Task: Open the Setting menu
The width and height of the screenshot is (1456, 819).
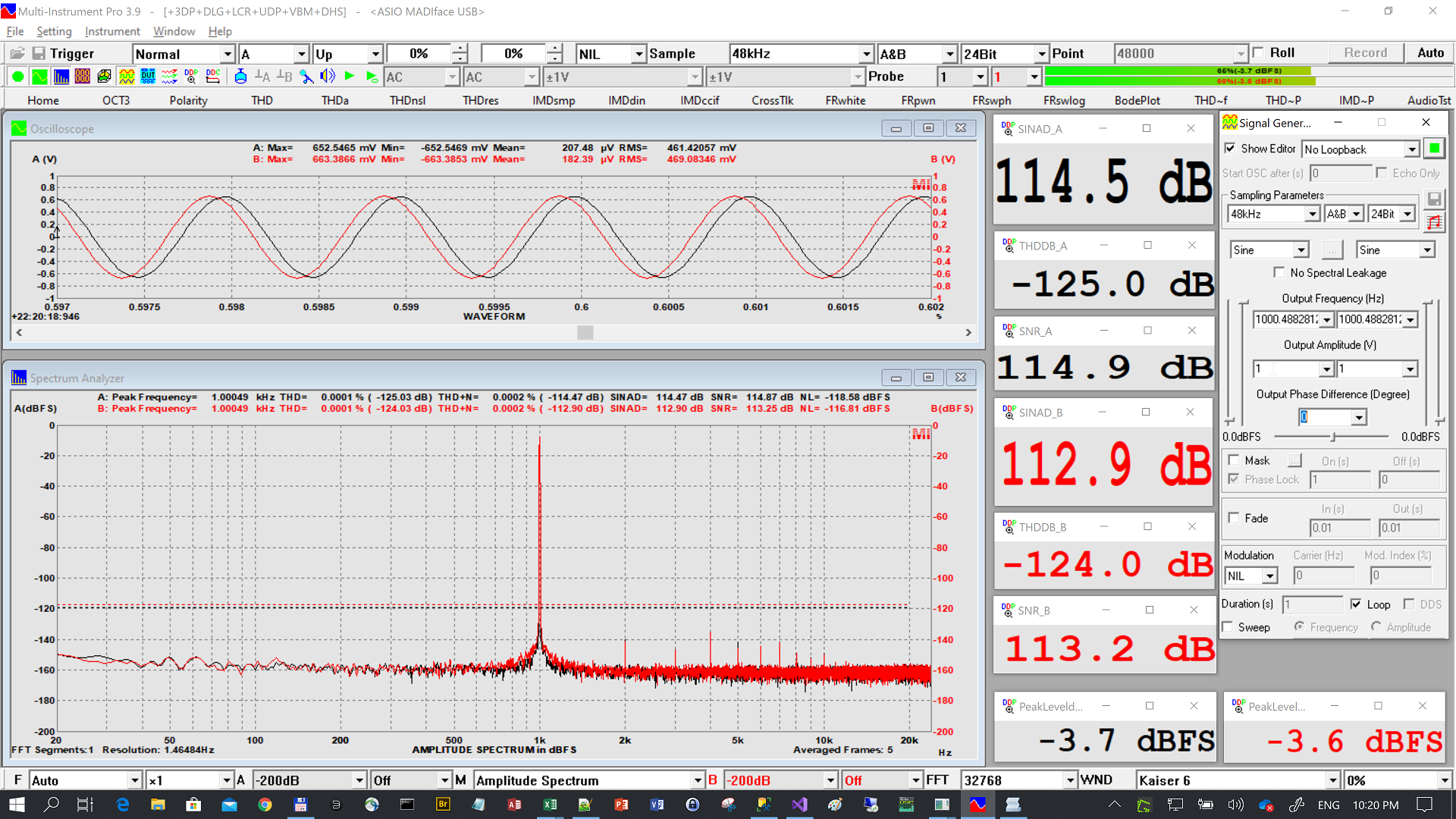Action: 54,31
